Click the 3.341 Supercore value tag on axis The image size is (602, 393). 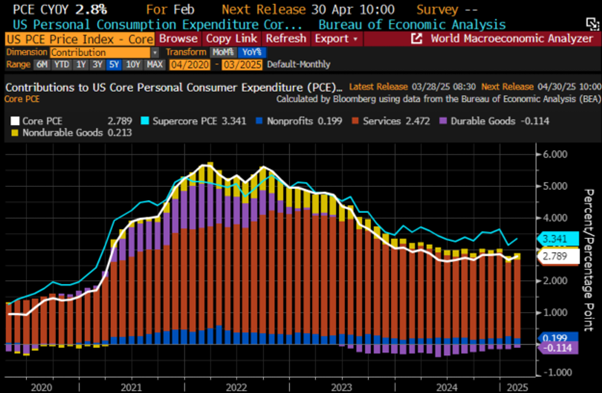pos(558,239)
